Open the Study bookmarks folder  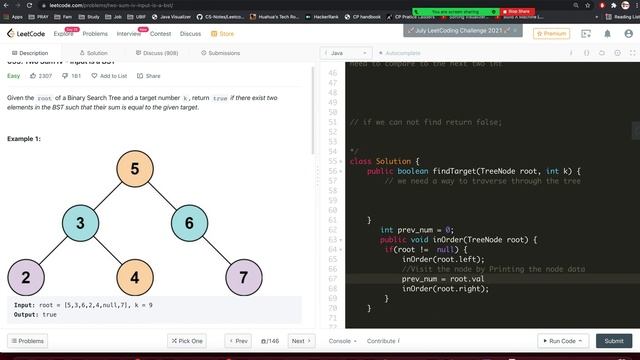[x=89, y=17]
